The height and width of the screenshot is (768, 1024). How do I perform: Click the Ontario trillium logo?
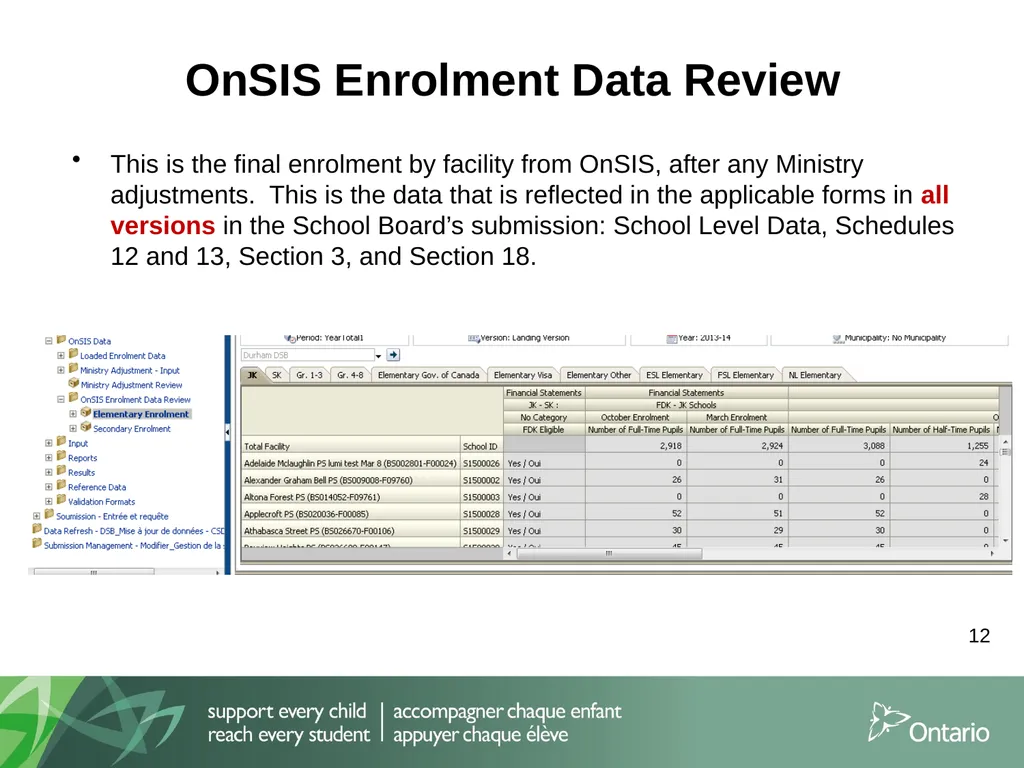coord(887,722)
